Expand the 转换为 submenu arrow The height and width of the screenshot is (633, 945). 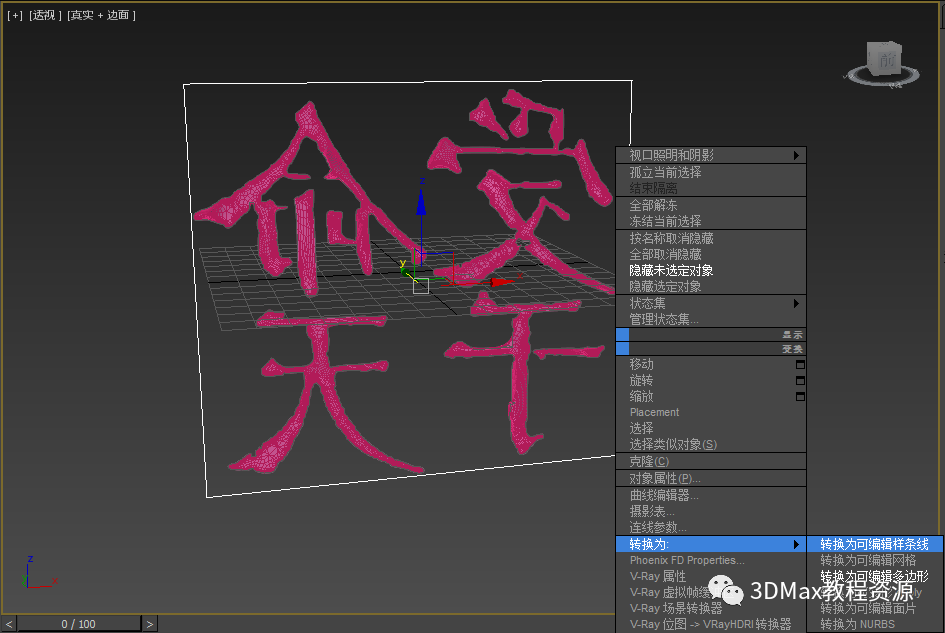point(796,544)
